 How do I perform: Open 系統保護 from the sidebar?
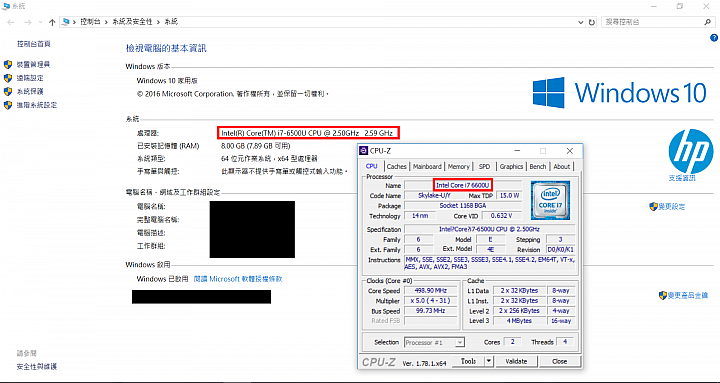coord(30,91)
